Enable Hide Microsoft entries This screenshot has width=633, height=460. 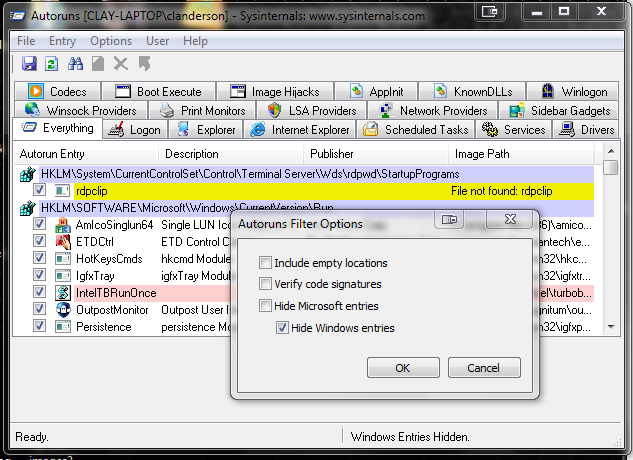click(x=265, y=305)
